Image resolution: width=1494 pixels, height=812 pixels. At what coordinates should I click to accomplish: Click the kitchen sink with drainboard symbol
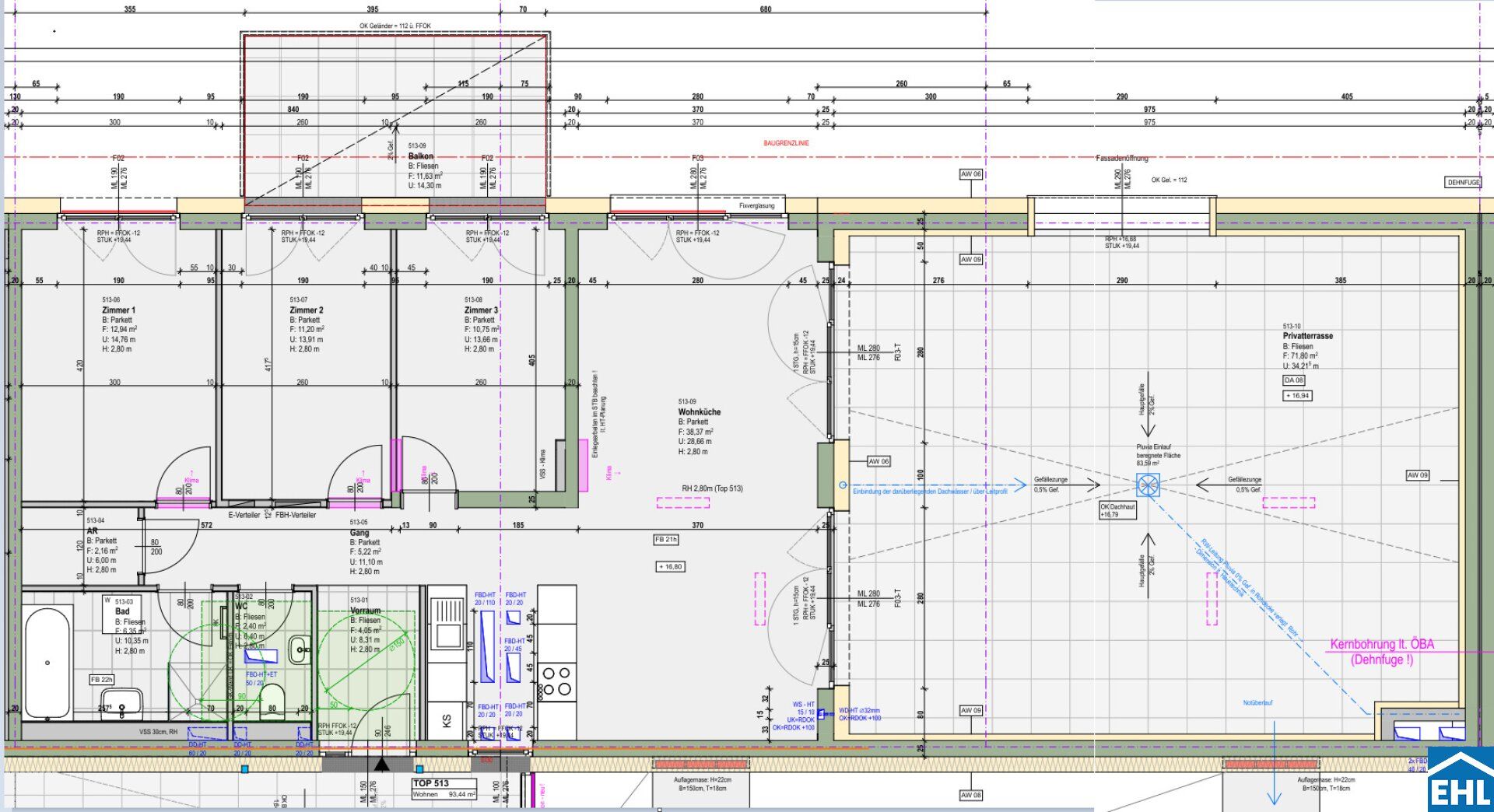click(447, 624)
